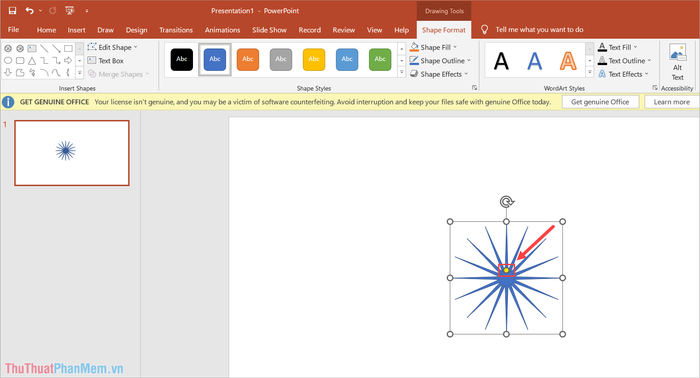700x378 pixels.
Task: Customize Quick Access Toolbar dropdown
Action: point(87,10)
